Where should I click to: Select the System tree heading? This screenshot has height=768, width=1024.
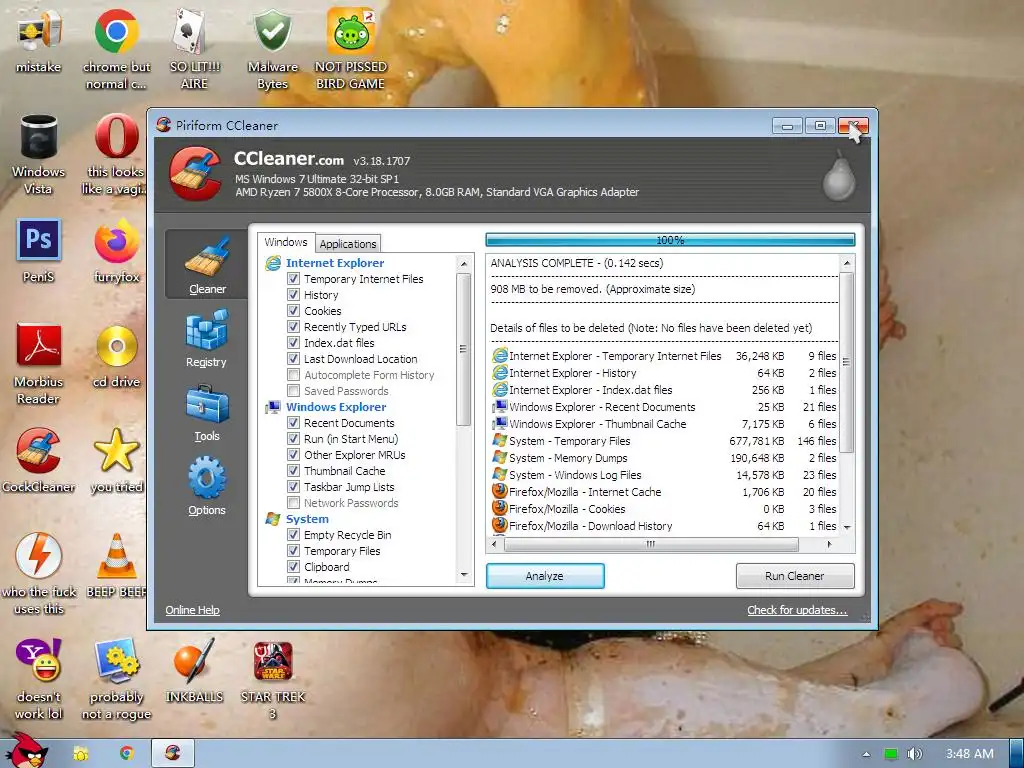(307, 519)
